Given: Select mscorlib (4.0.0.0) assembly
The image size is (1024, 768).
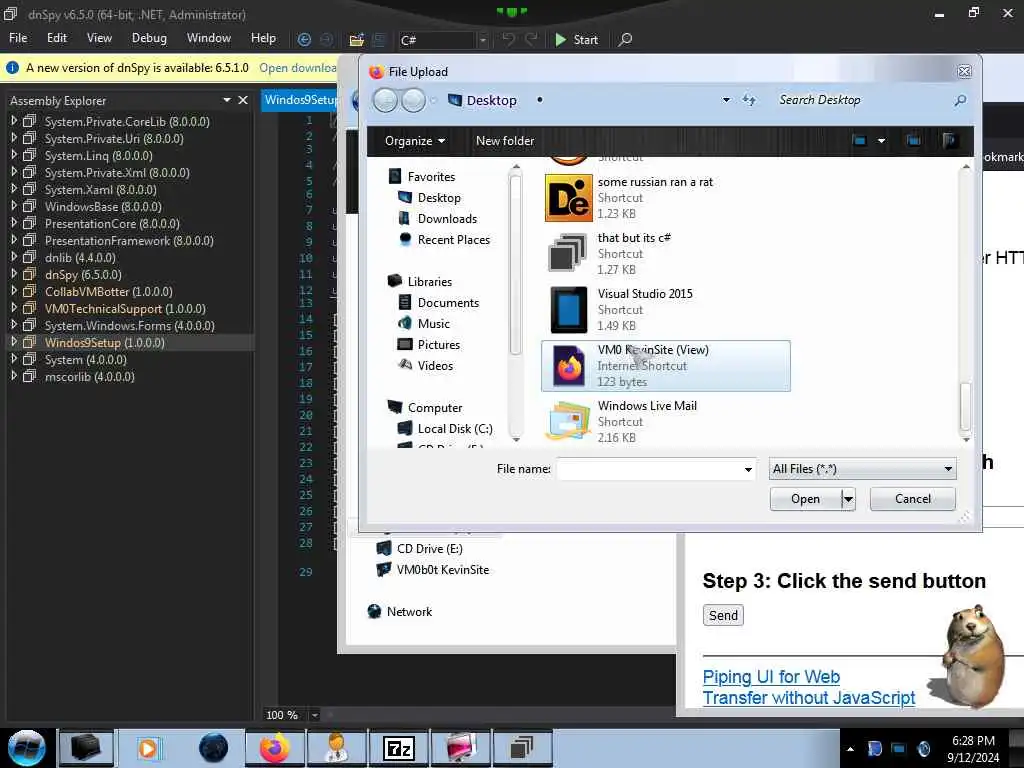Looking at the screenshot, I should pyautogui.click(x=89, y=377).
